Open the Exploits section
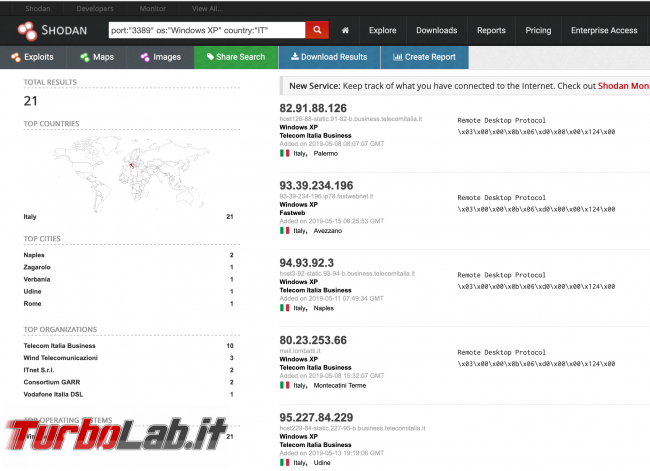The height and width of the screenshot is (471, 650). pyautogui.click(x=32, y=57)
